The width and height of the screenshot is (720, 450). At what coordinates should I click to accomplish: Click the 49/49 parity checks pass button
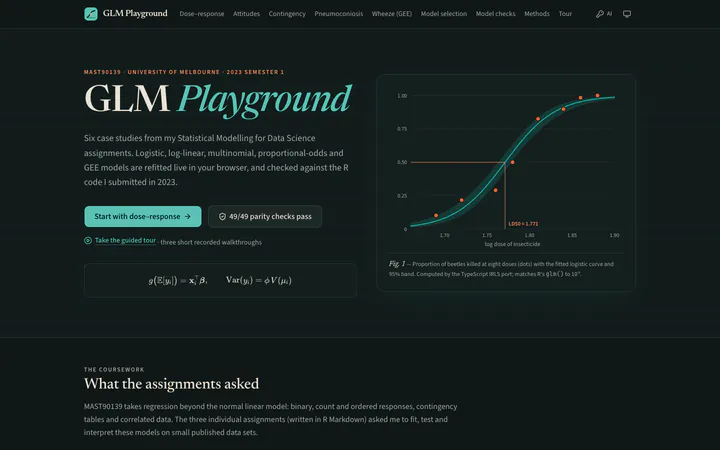tap(265, 216)
